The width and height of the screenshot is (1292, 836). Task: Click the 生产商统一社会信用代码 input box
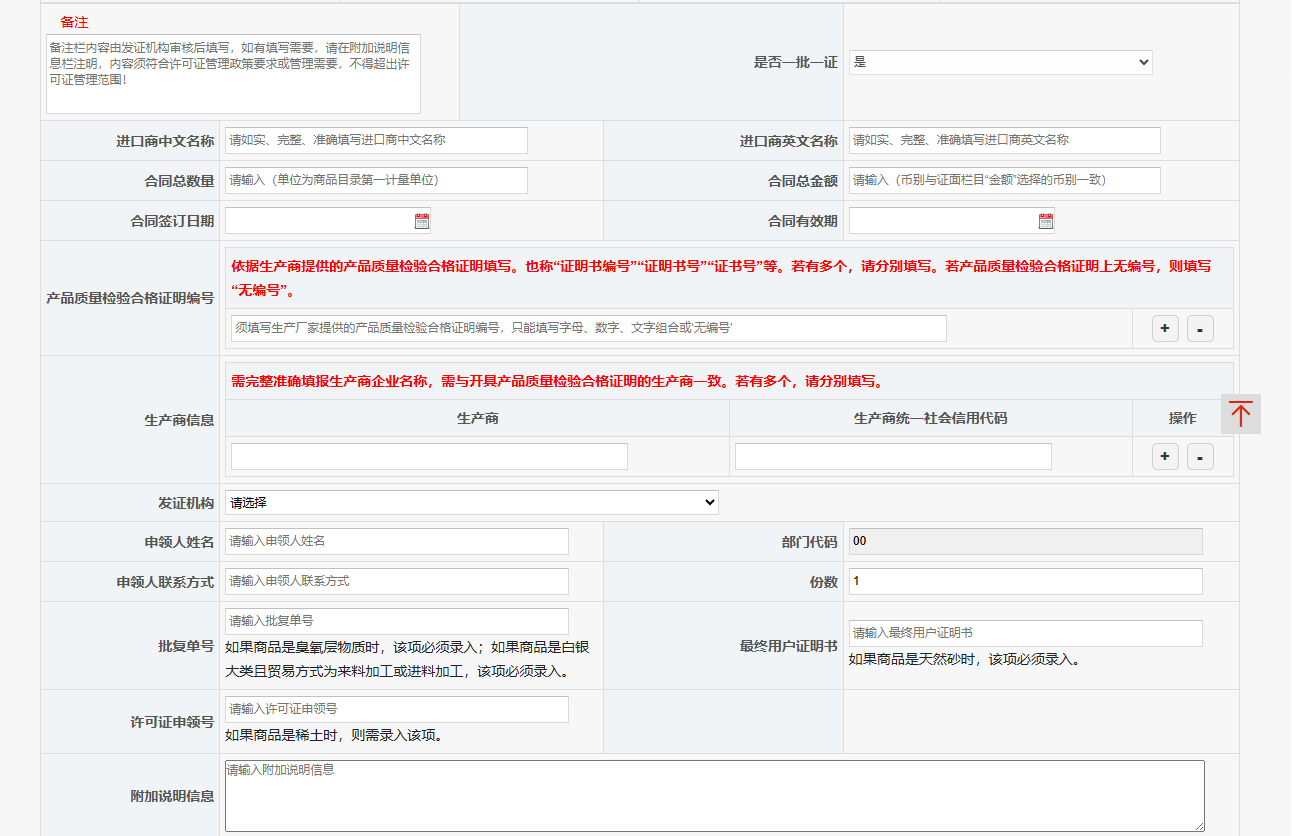pyautogui.click(x=893, y=457)
